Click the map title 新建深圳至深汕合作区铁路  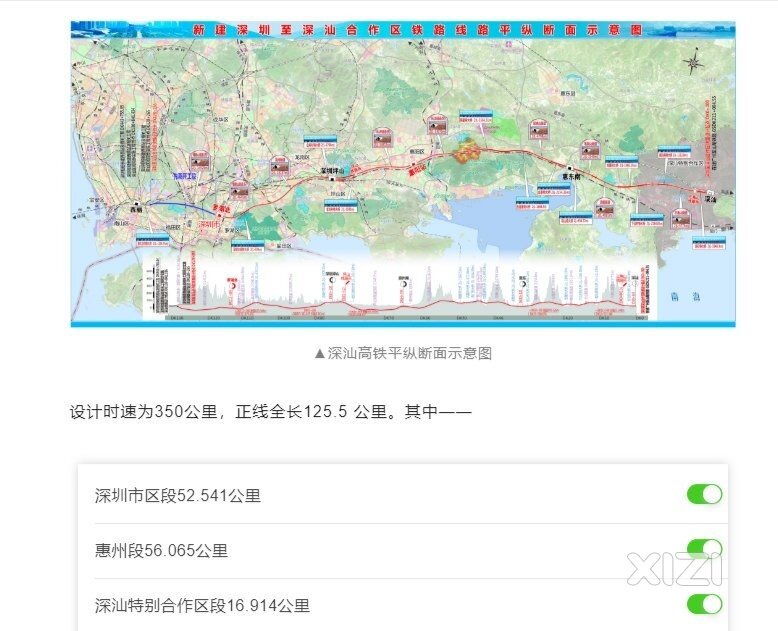[418, 30]
